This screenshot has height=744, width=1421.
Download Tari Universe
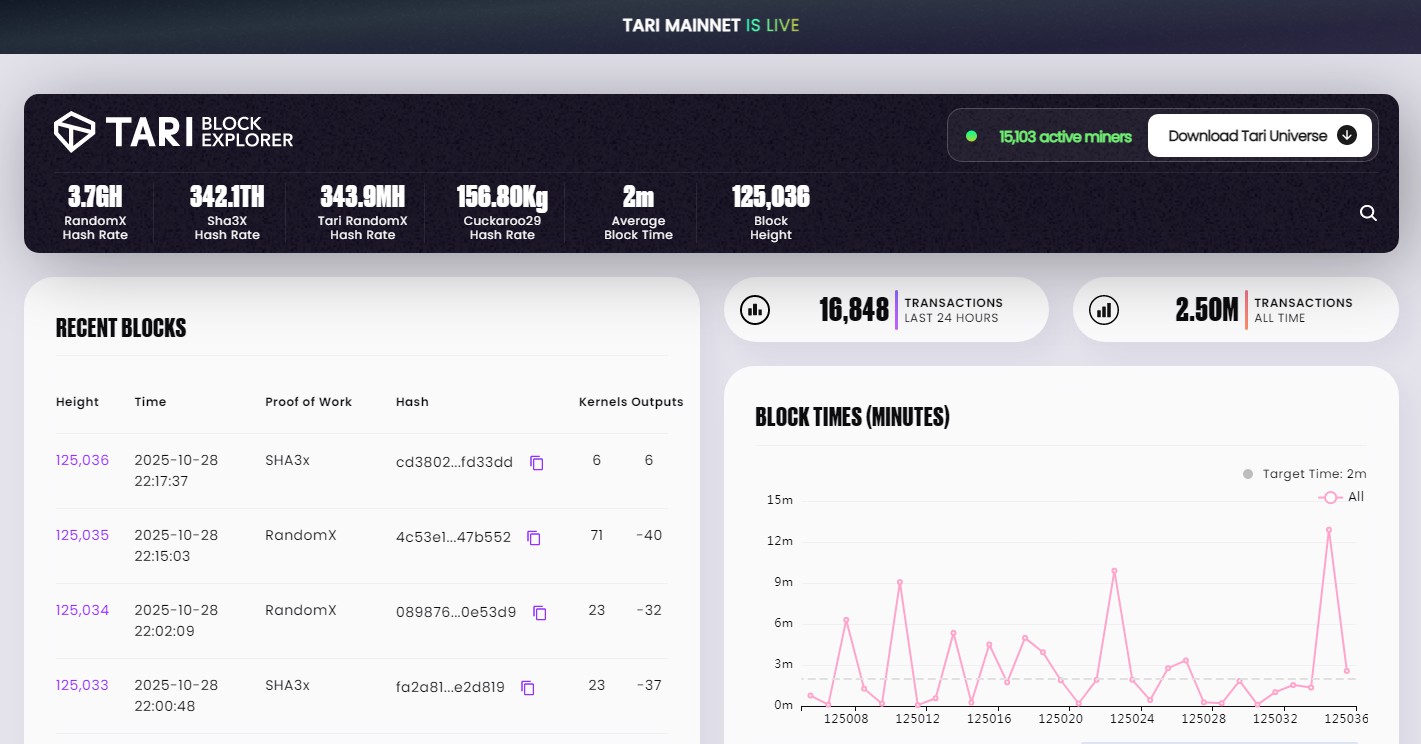pyautogui.click(x=1261, y=136)
